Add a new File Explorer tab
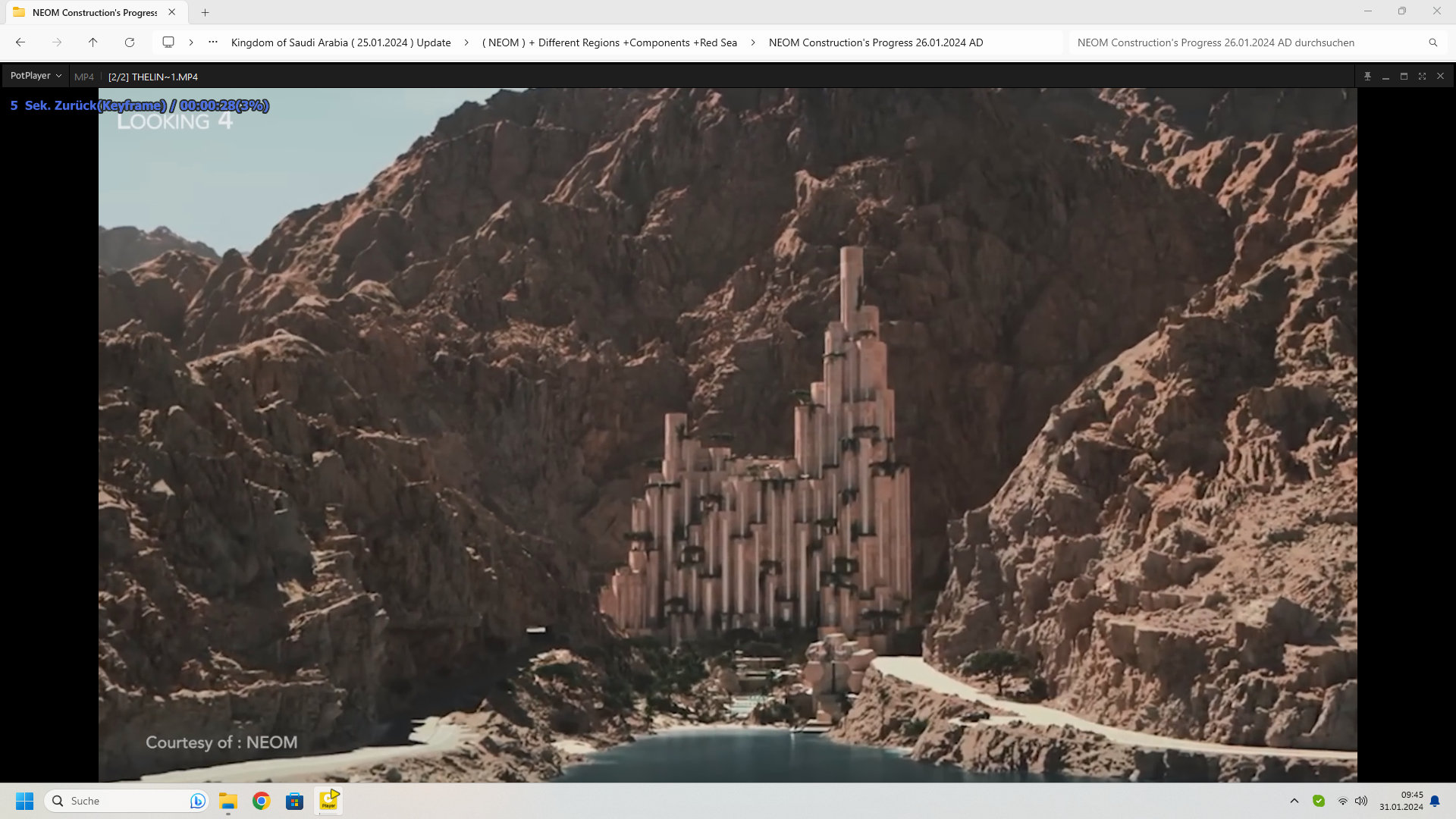This screenshot has height=819, width=1456. [205, 12]
